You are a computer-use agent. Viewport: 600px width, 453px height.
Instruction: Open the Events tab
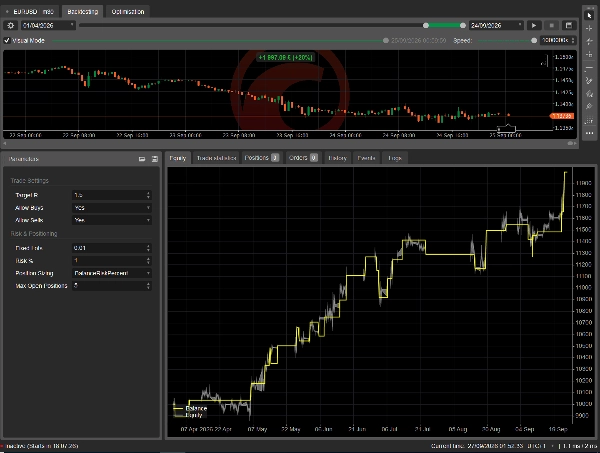[366, 158]
